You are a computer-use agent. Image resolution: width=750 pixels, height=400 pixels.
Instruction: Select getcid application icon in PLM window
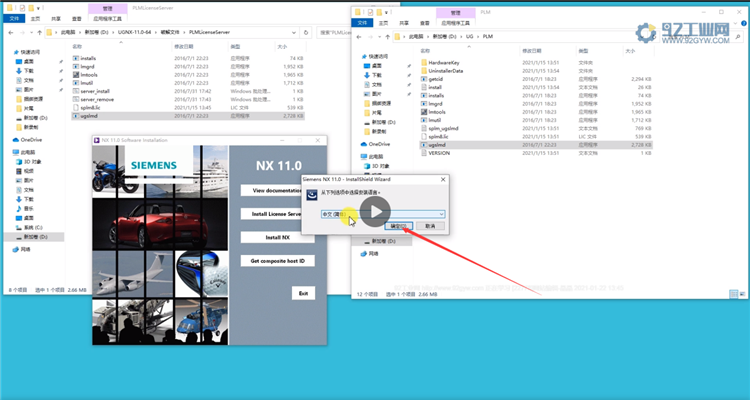424,79
